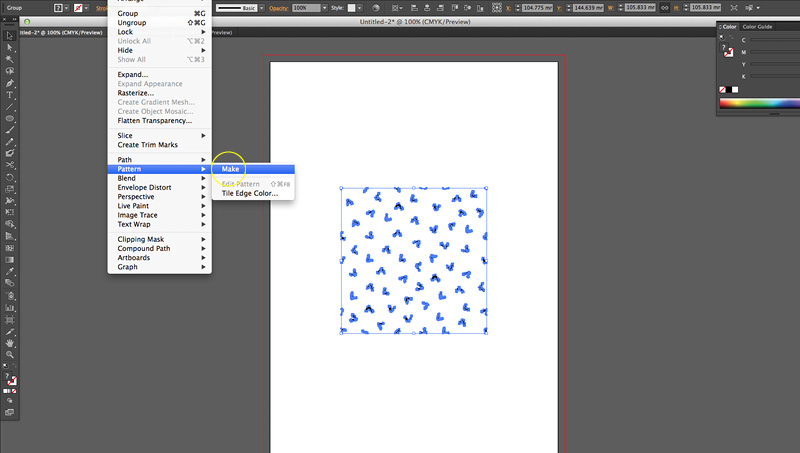Click horizontal align left icon

pos(414,8)
